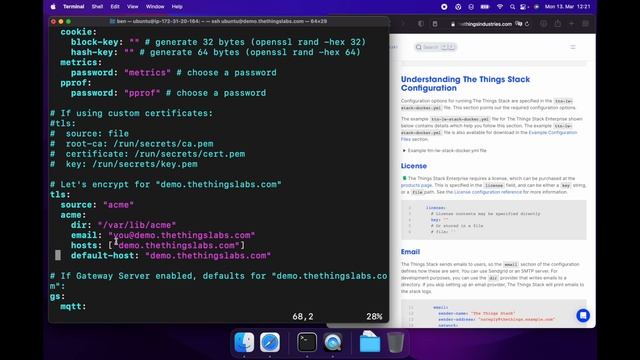Click the menu bar date and time
This screenshot has width=640, height=360.
[x=567, y=7]
